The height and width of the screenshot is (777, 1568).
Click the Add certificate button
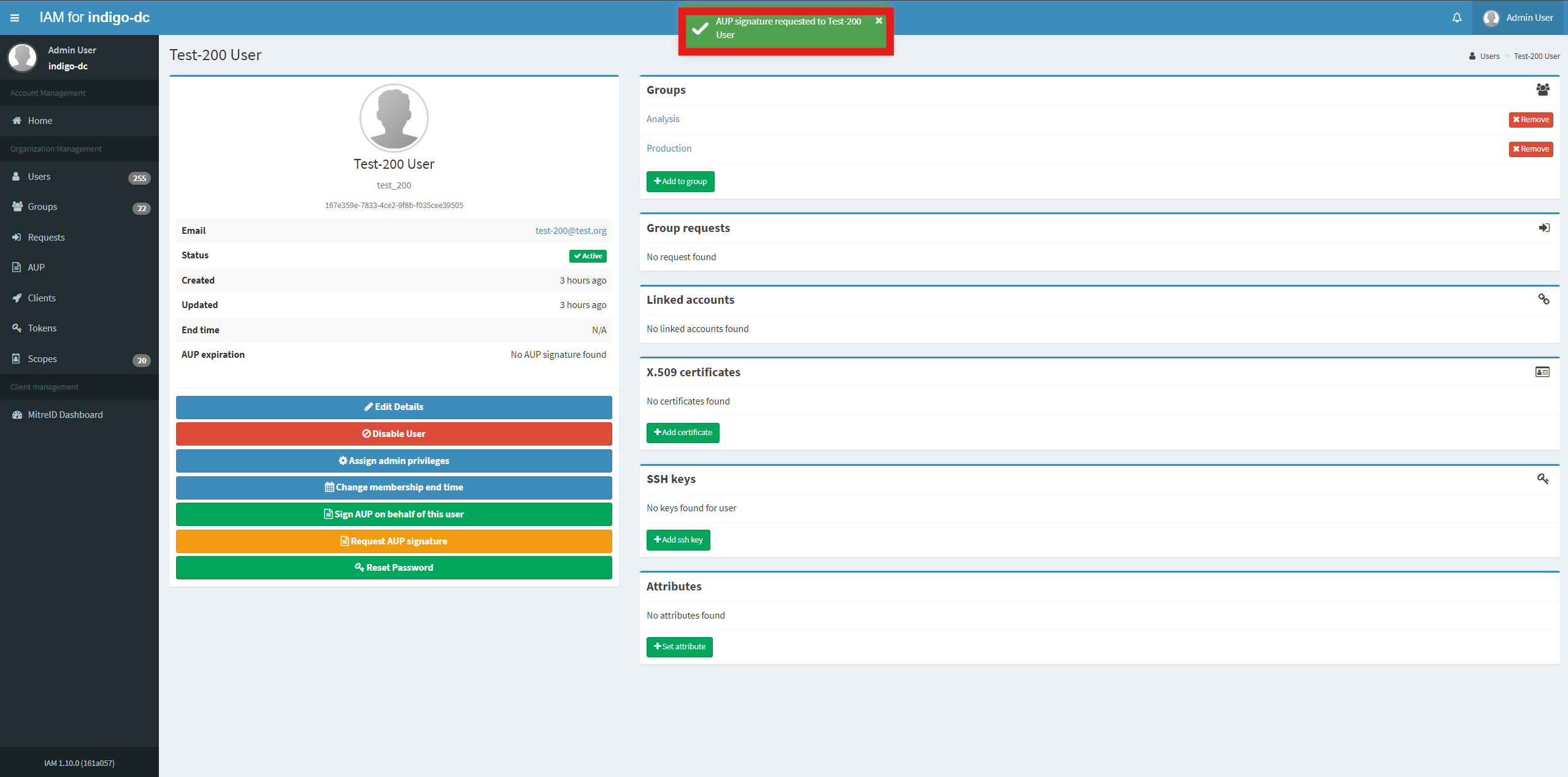683,432
